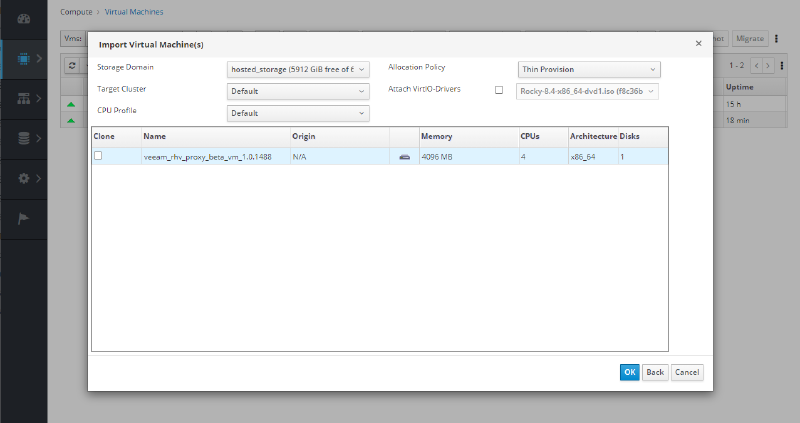
Task: Open the Storage Domain dropdown
Action: (298, 69)
